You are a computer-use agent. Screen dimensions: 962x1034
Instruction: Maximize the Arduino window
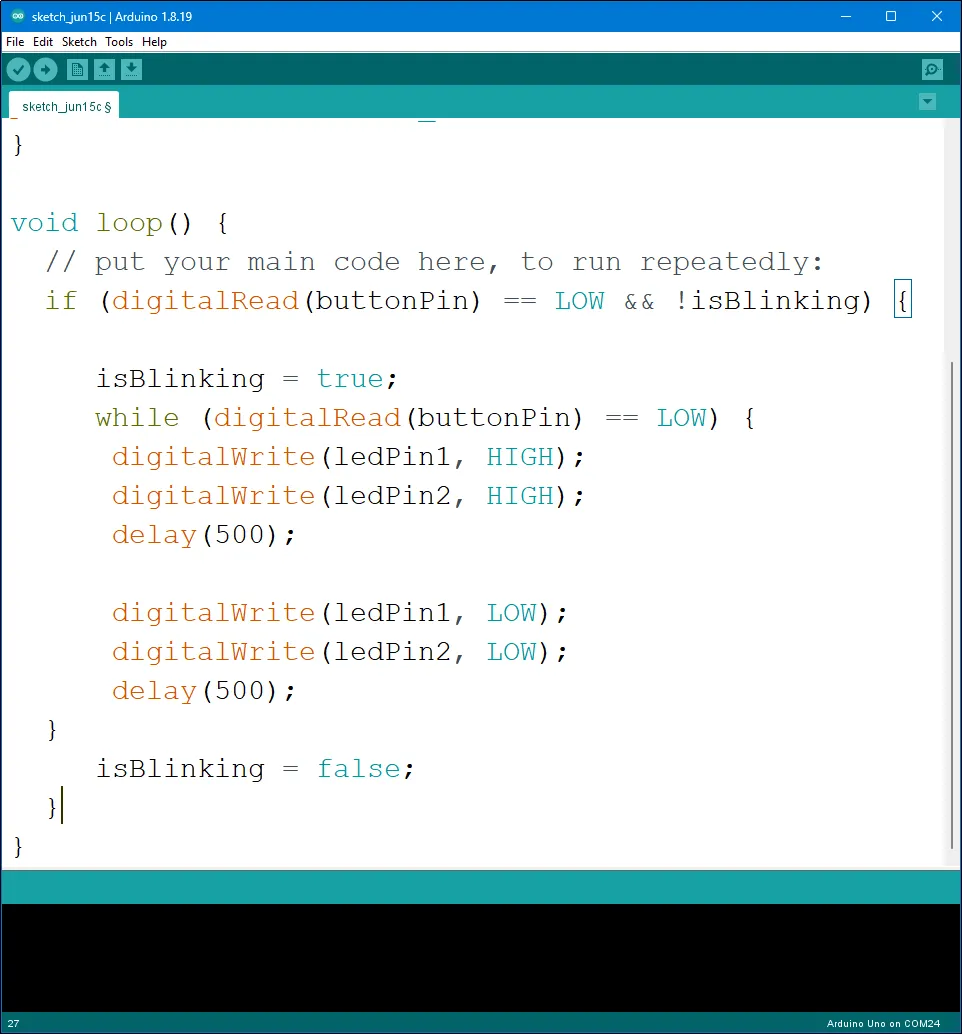click(891, 16)
